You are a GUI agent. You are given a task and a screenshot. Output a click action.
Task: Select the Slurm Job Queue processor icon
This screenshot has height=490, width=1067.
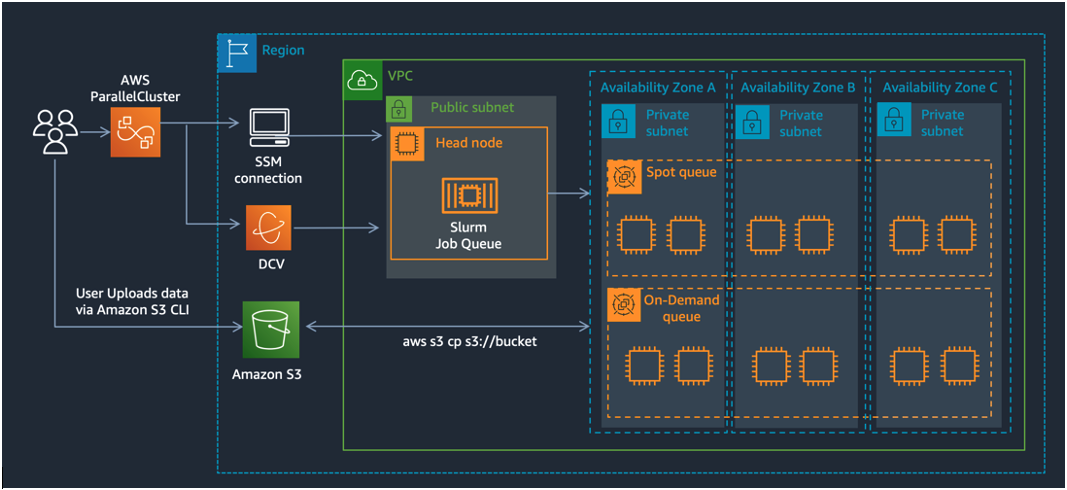pos(470,196)
